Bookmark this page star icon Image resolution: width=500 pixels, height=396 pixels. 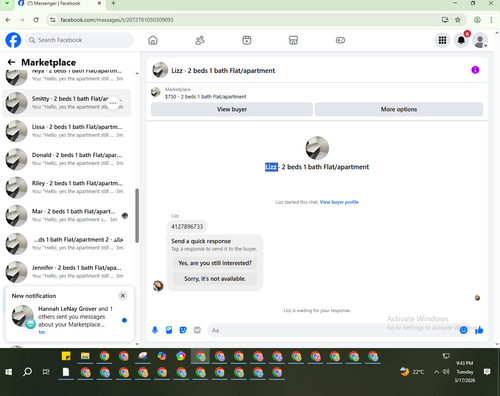[x=458, y=20]
